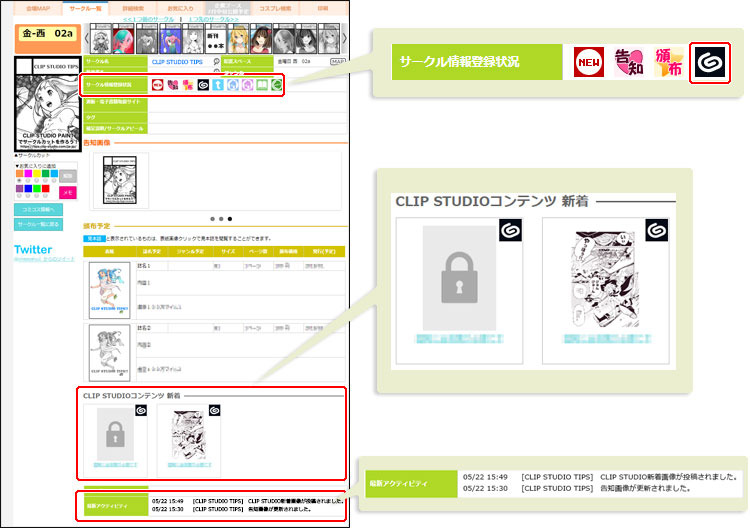Select the red favorite color swatch
The image size is (750, 528).
click(45, 188)
